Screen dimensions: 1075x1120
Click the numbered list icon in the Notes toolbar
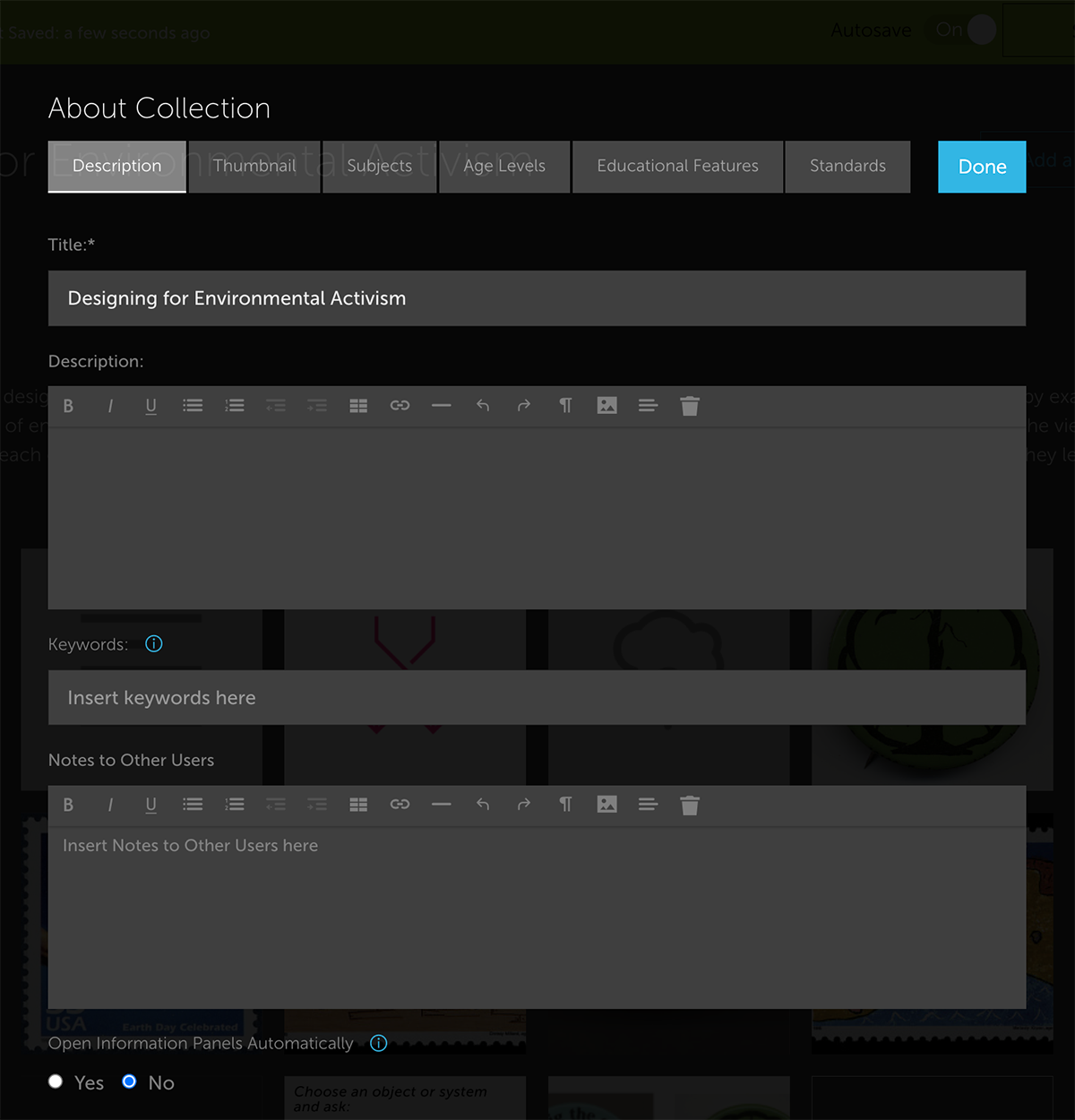point(235,805)
